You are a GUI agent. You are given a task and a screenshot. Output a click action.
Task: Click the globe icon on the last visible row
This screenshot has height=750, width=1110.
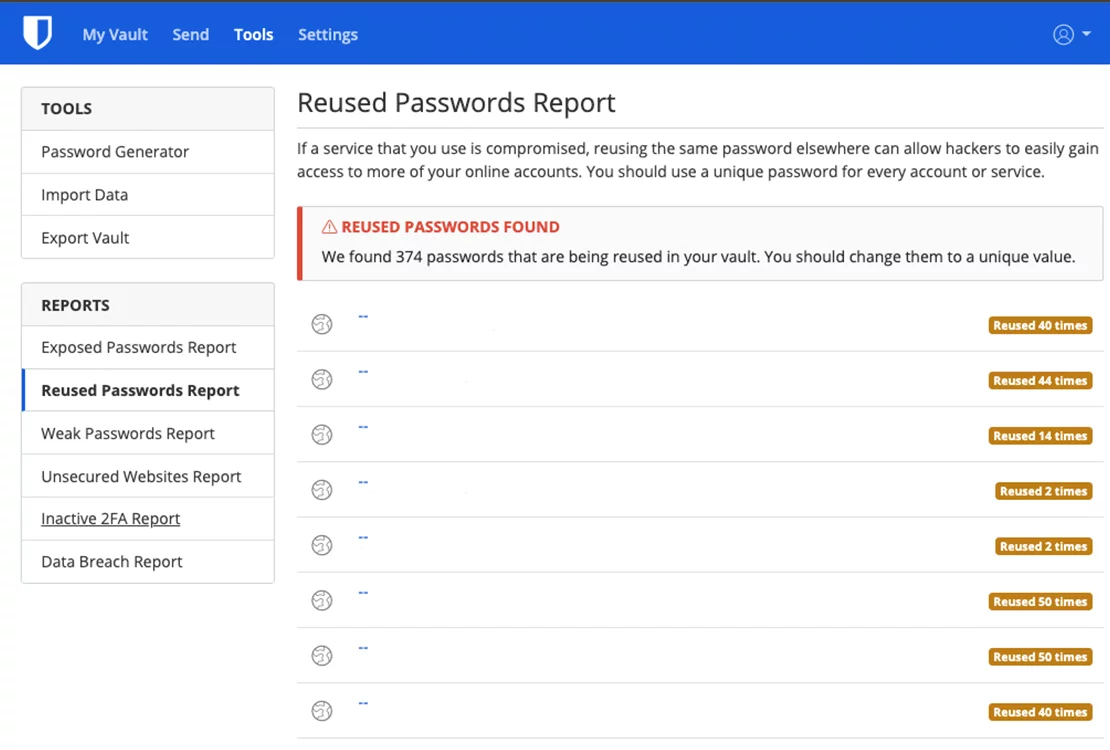[x=322, y=710]
